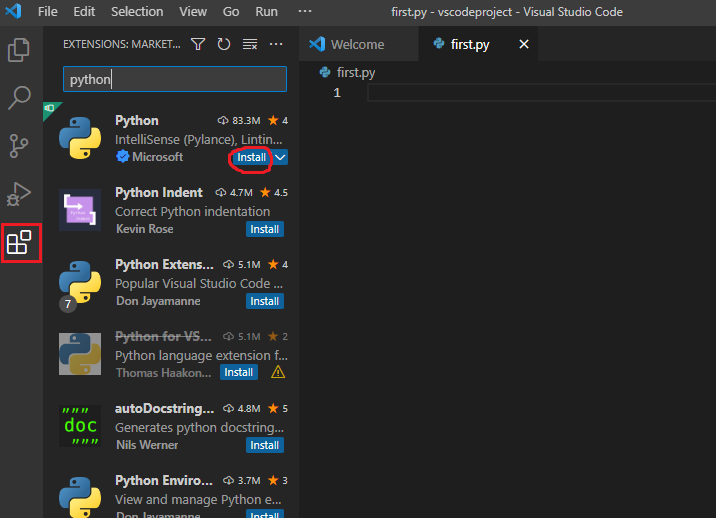
Task: Open the File menu
Action: pyautogui.click(x=47, y=11)
